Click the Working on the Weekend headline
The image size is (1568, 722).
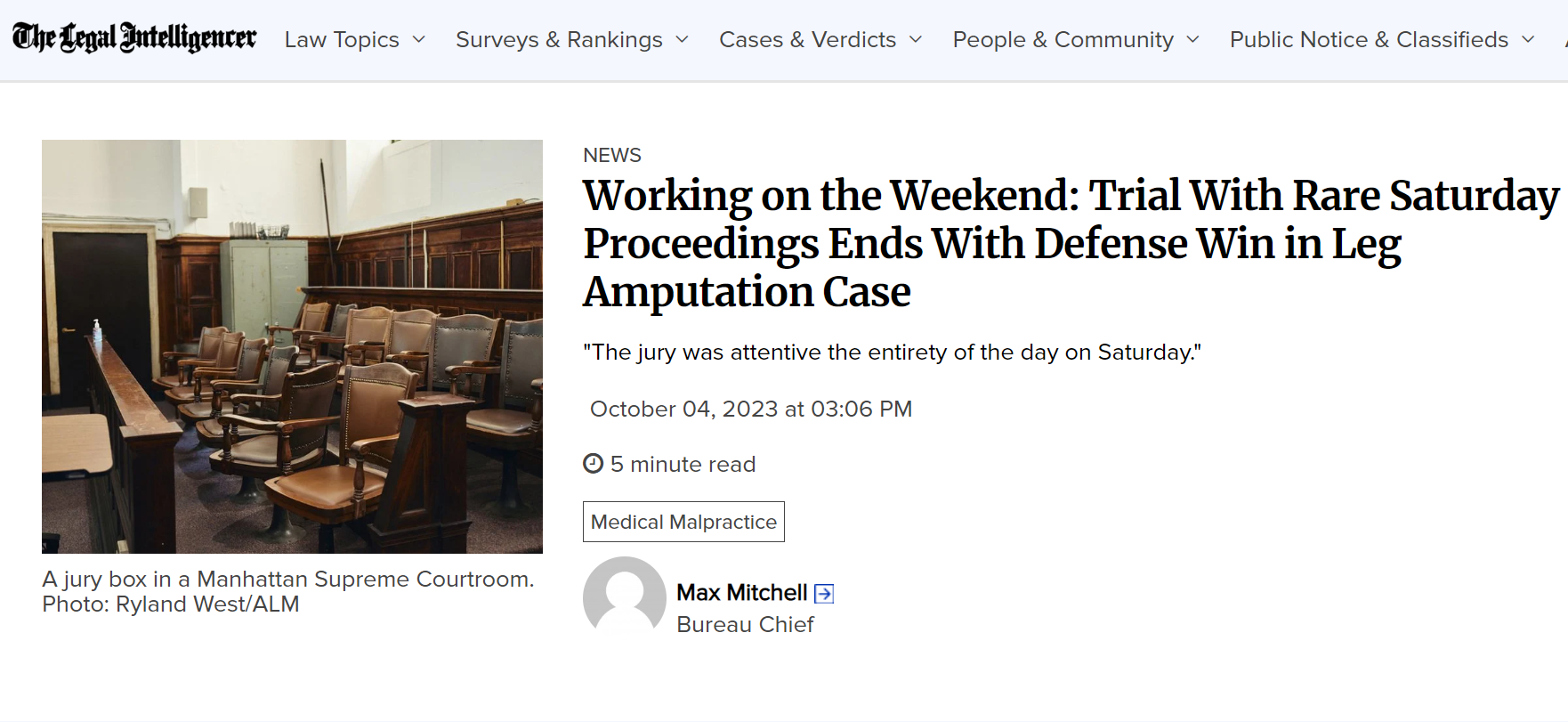pyautogui.click(x=1071, y=244)
